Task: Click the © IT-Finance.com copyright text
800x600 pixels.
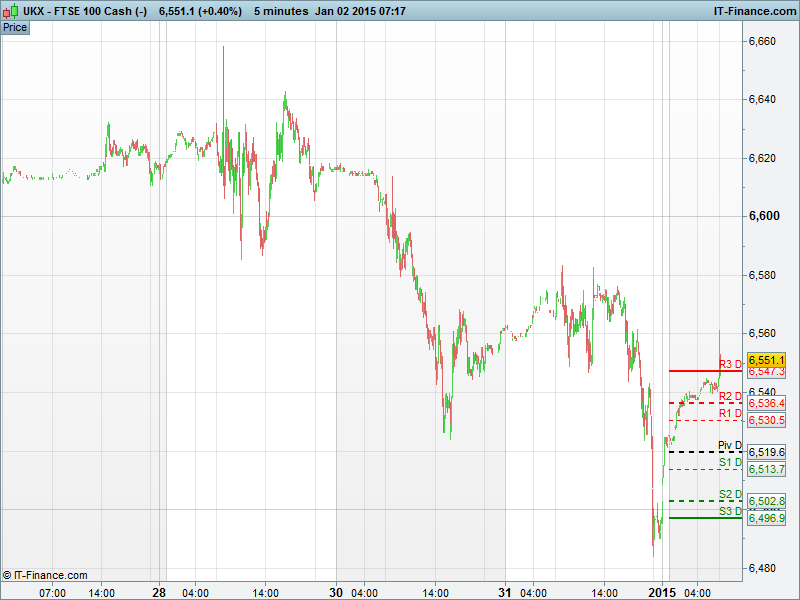Action: [x=45, y=575]
